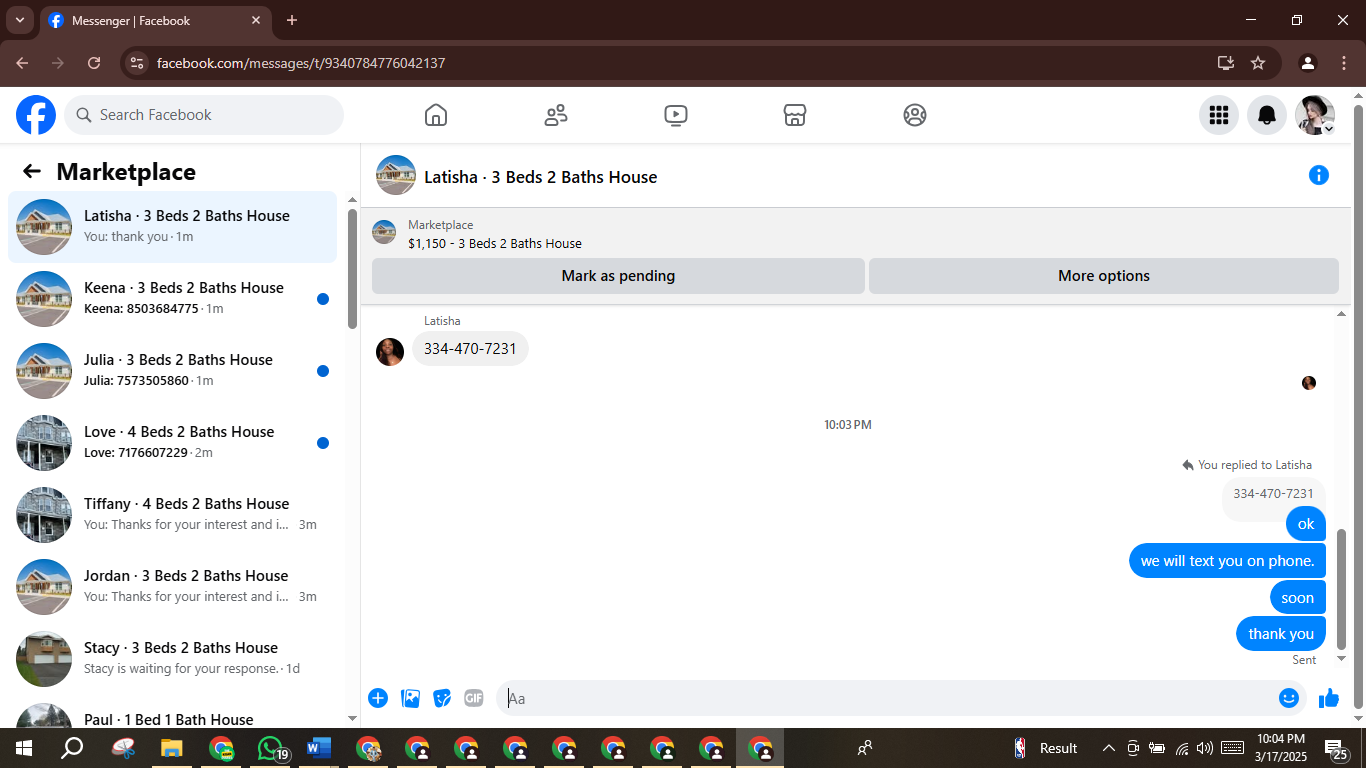The height and width of the screenshot is (768, 1366).
Task: Click the message thread scrollbar thumb
Action: click(x=1342, y=588)
